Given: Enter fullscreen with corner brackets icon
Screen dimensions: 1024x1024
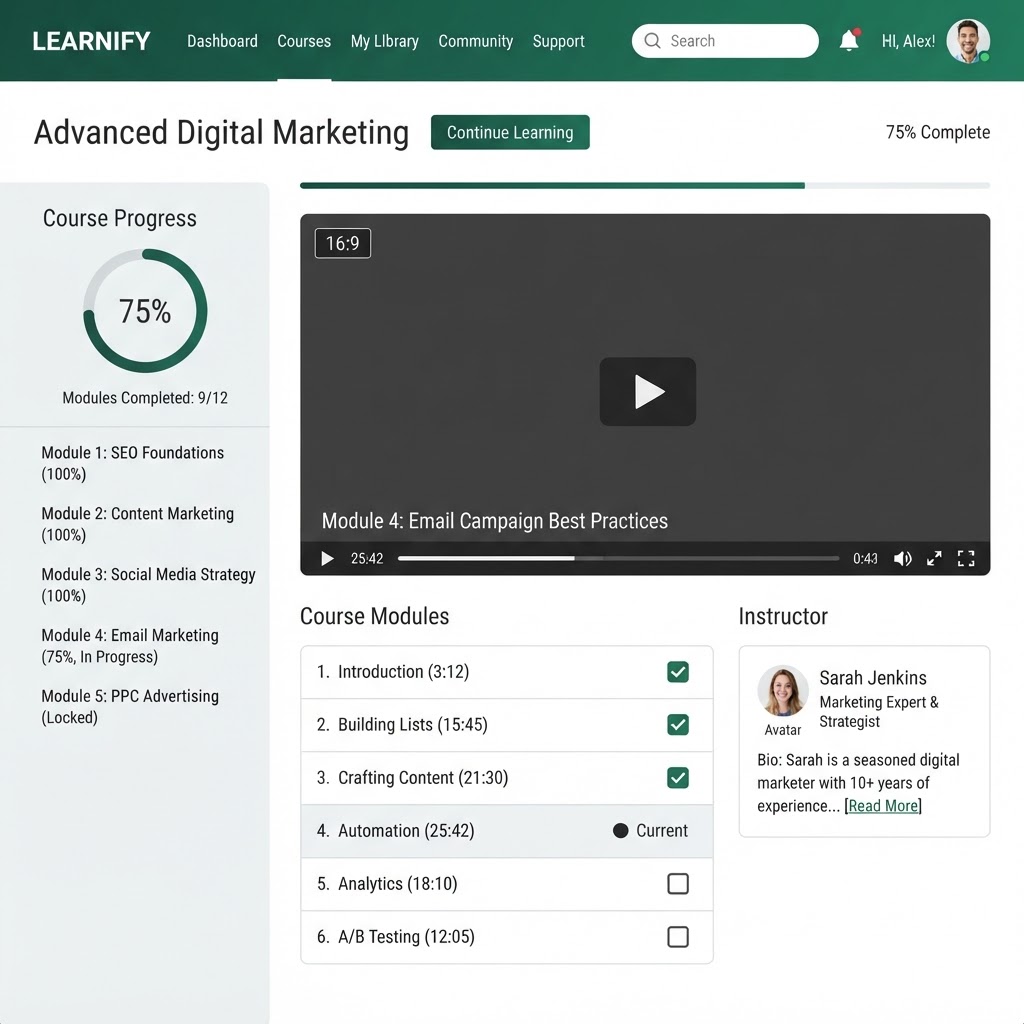Looking at the screenshot, I should pos(966,558).
